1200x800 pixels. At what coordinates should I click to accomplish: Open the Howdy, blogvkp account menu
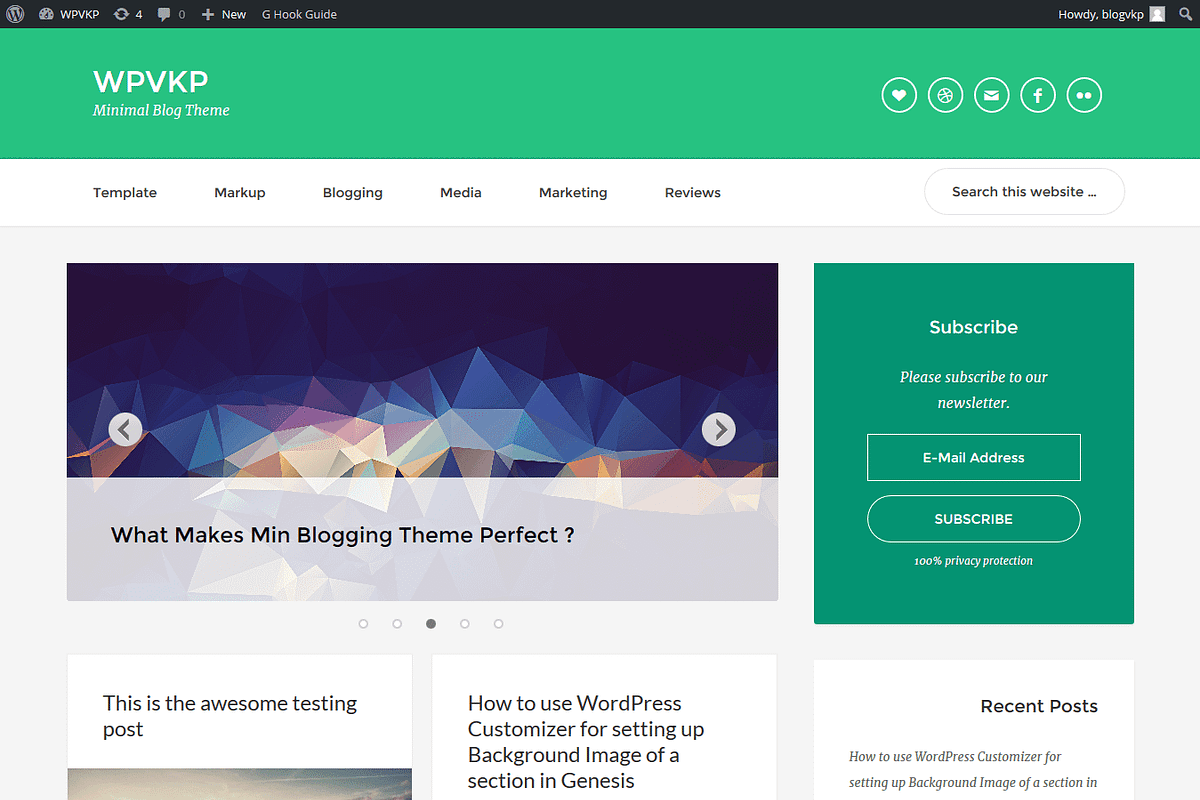tap(1111, 14)
